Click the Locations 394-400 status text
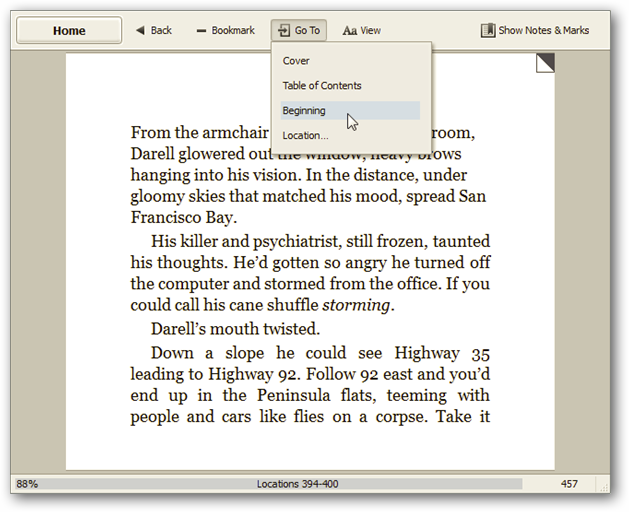This screenshot has height=512, width=629. (297, 484)
